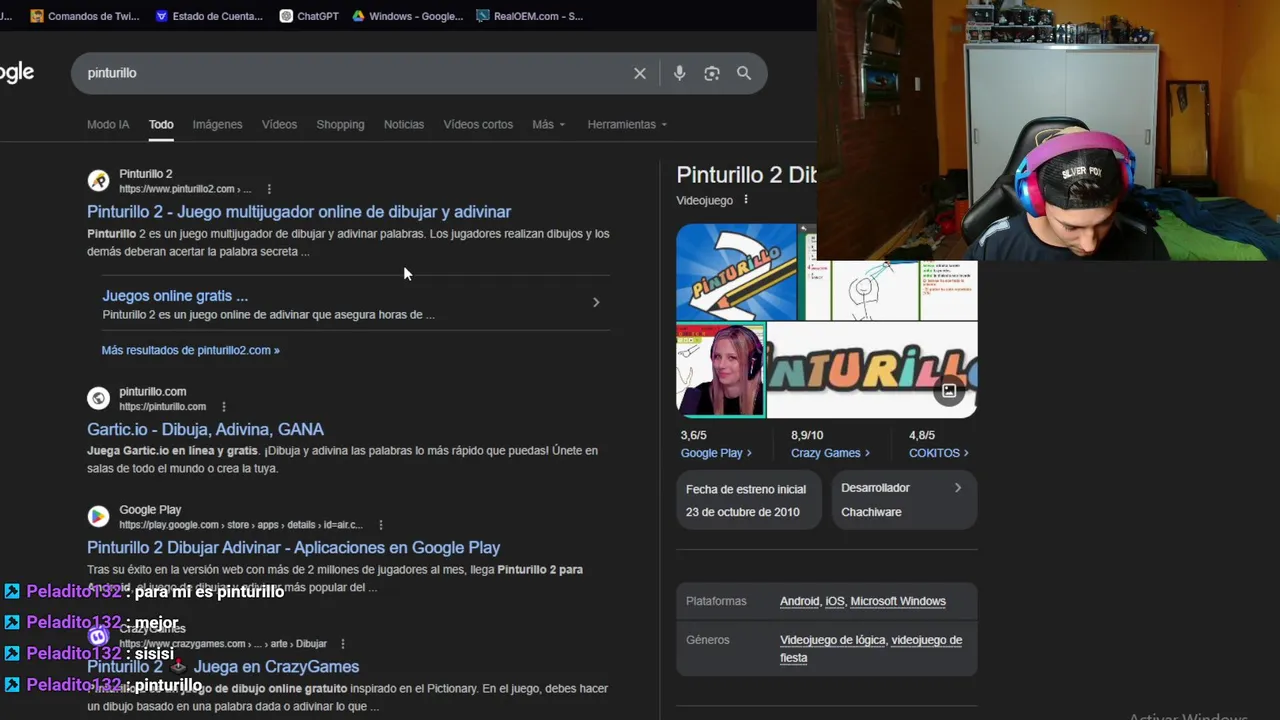
Task: Open Gartic.io - Dibuja, Adivina, GANA link
Action: 205,429
